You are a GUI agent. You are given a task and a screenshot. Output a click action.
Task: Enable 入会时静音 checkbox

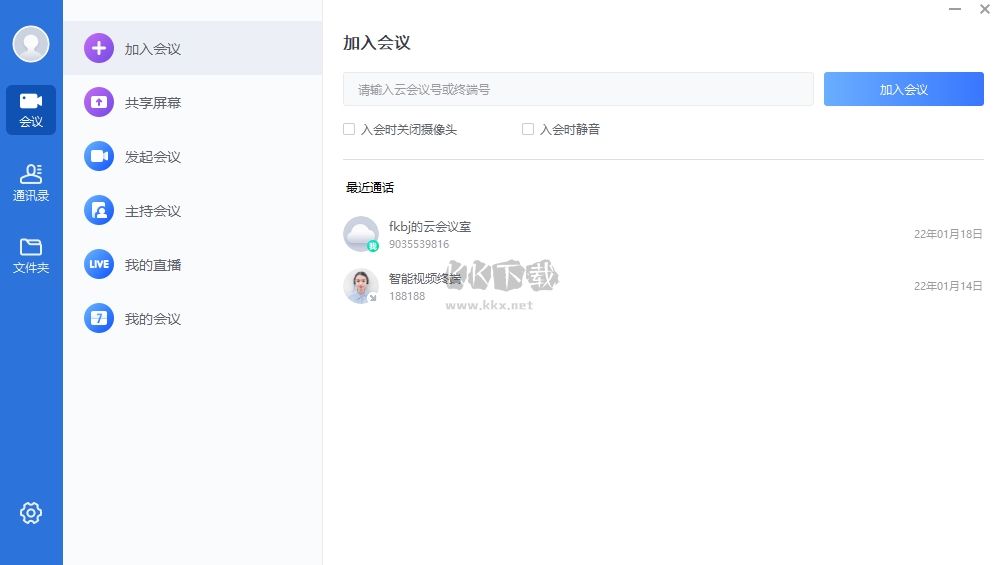[528, 129]
